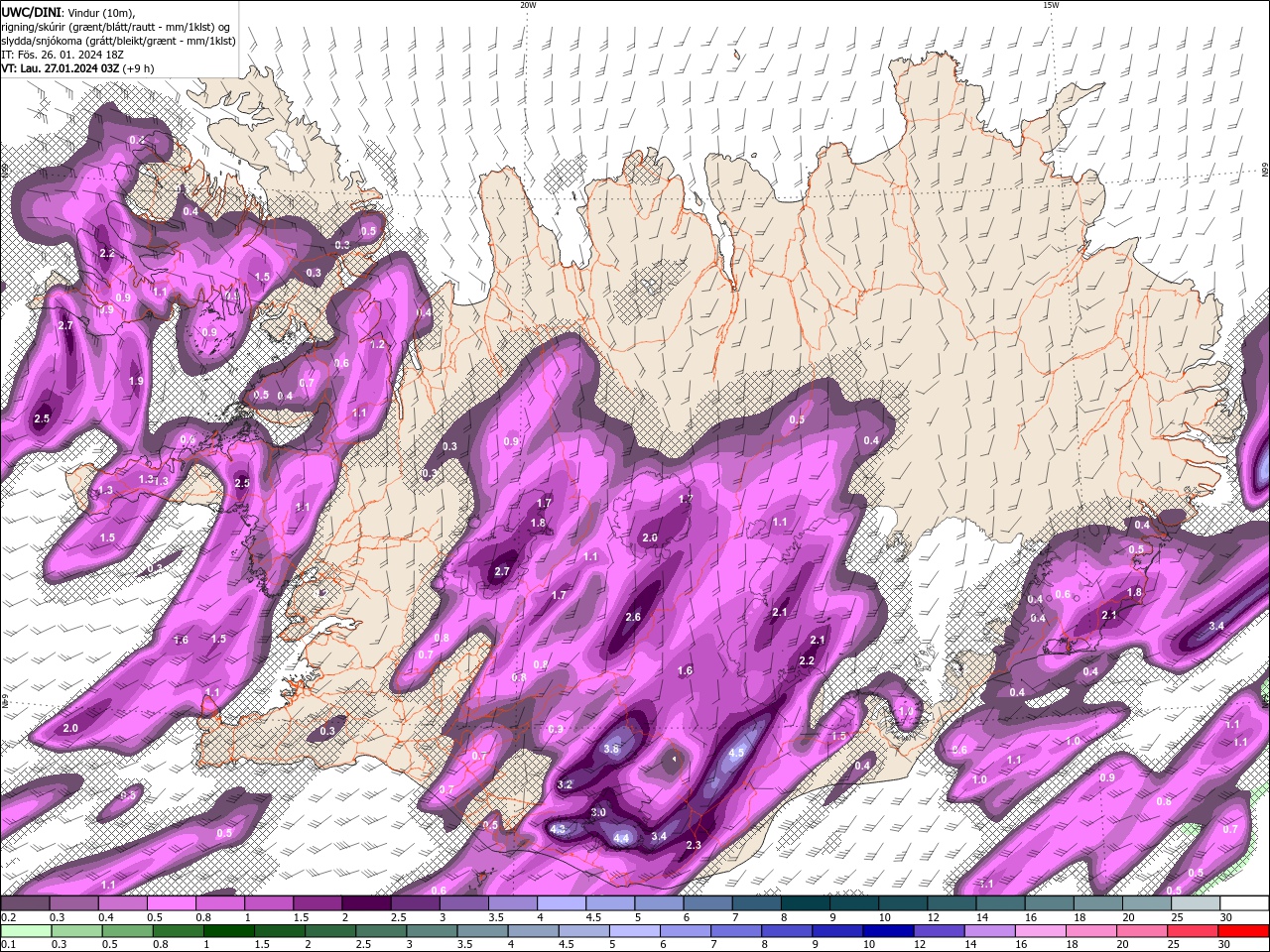Pick top legend swatch between 0.2 and 0.3
Image resolution: width=1270 pixels, height=952 pixels.
(25, 903)
